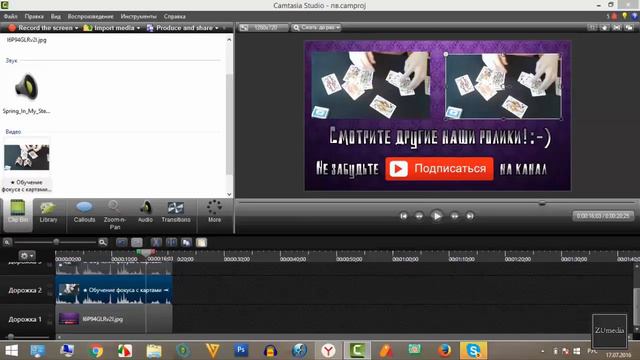Select the Дорожка 2 track header
The width and height of the screenshot is (640, 360).
(x=25, y=290)
